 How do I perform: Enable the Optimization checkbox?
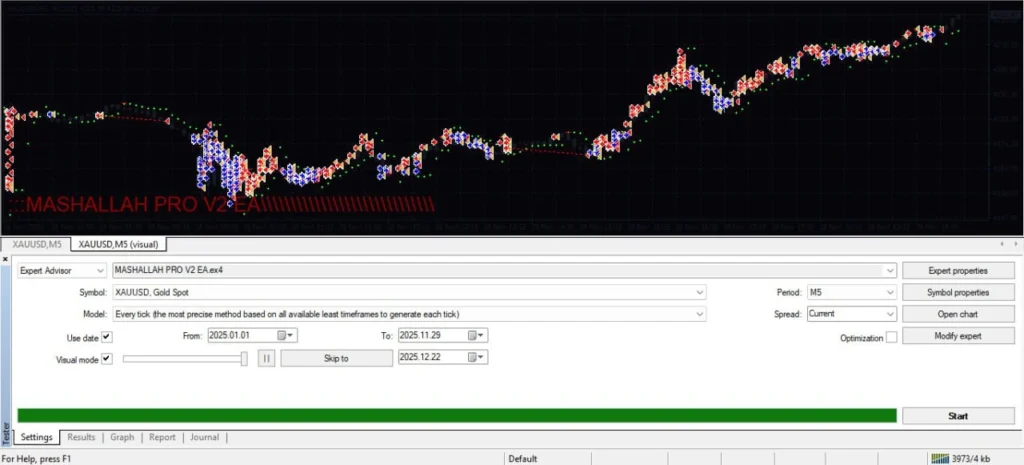click(891, 338)
